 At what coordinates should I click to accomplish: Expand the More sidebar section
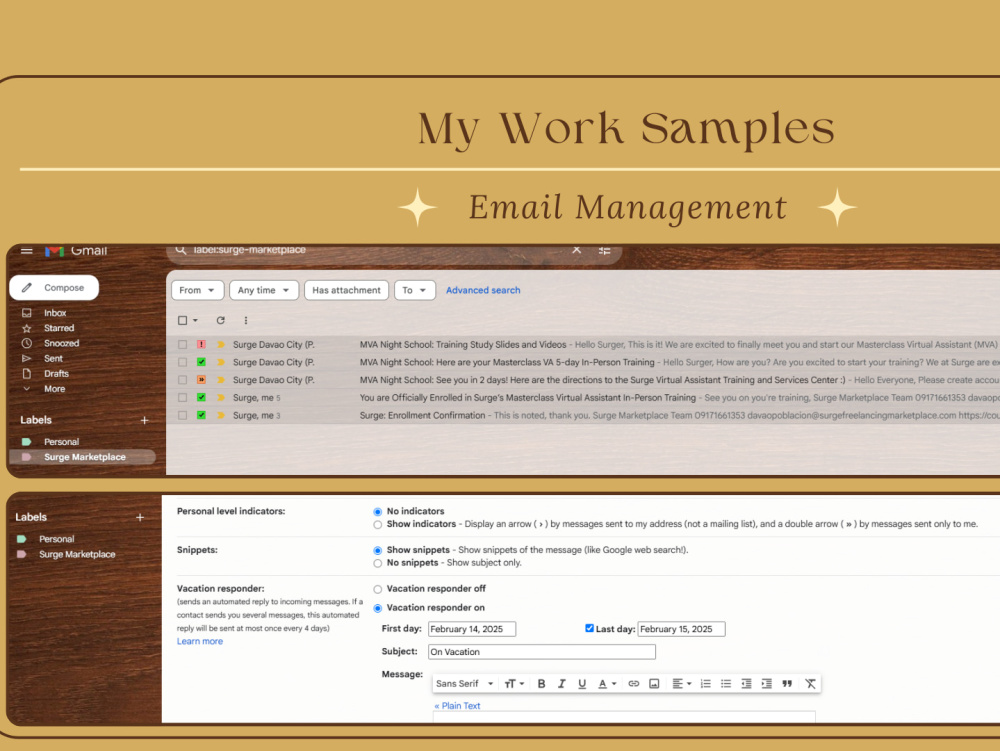54,389
